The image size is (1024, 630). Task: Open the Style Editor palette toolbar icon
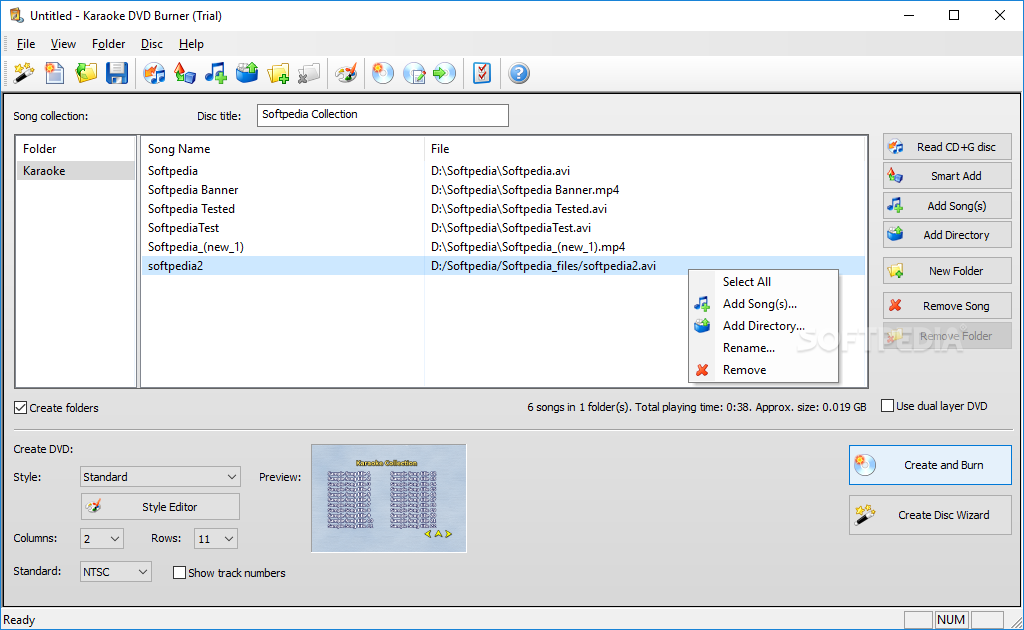click(x=346, y=73)
